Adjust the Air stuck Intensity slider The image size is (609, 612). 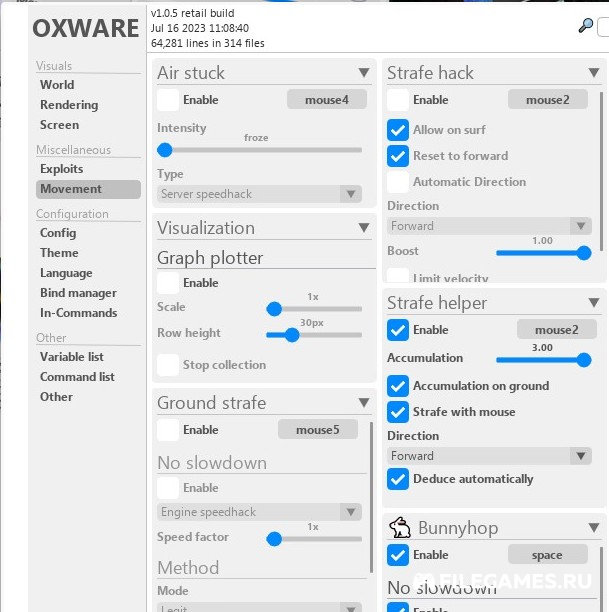259,150
